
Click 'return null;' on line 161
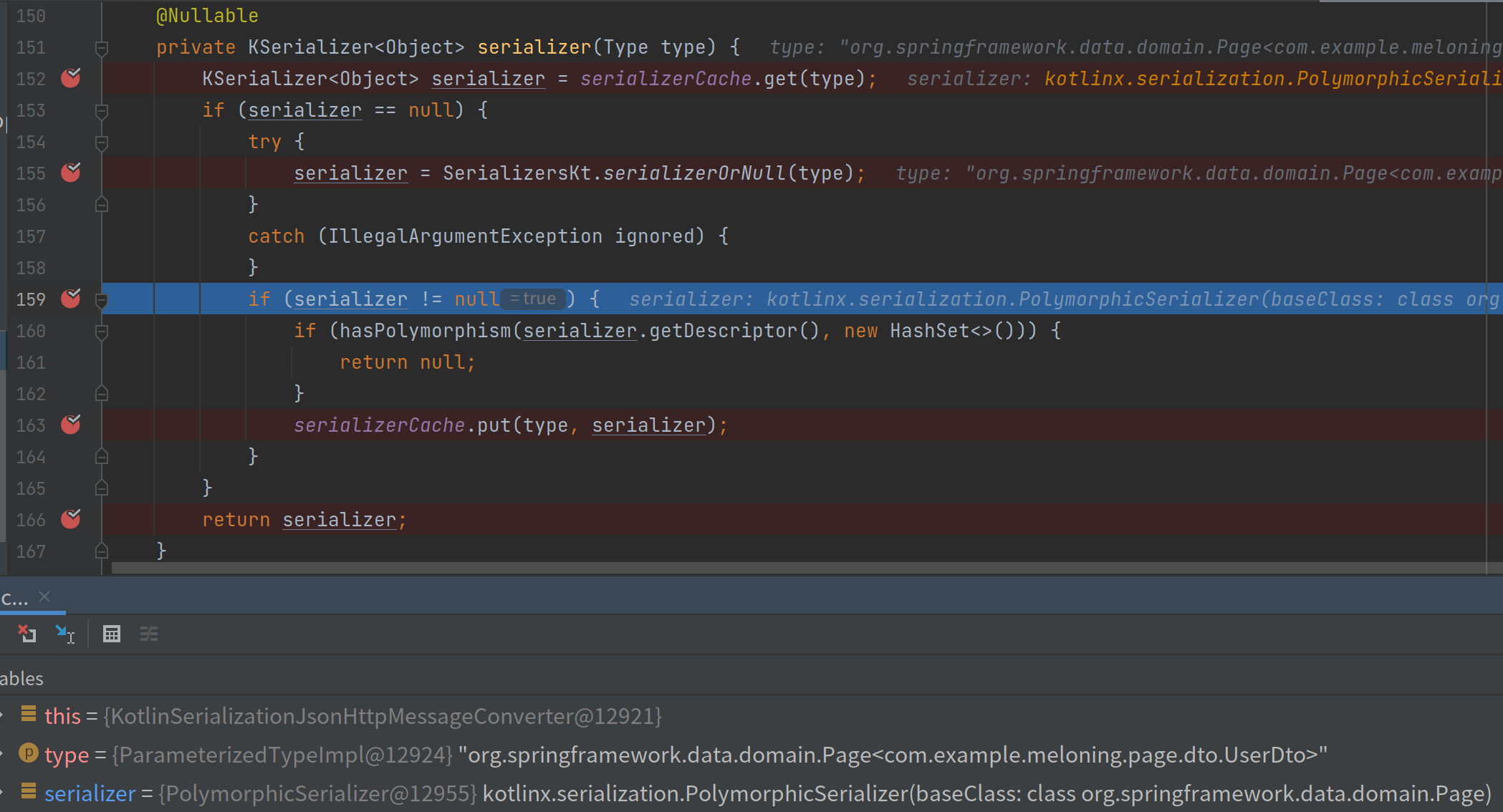coord(408,362)
